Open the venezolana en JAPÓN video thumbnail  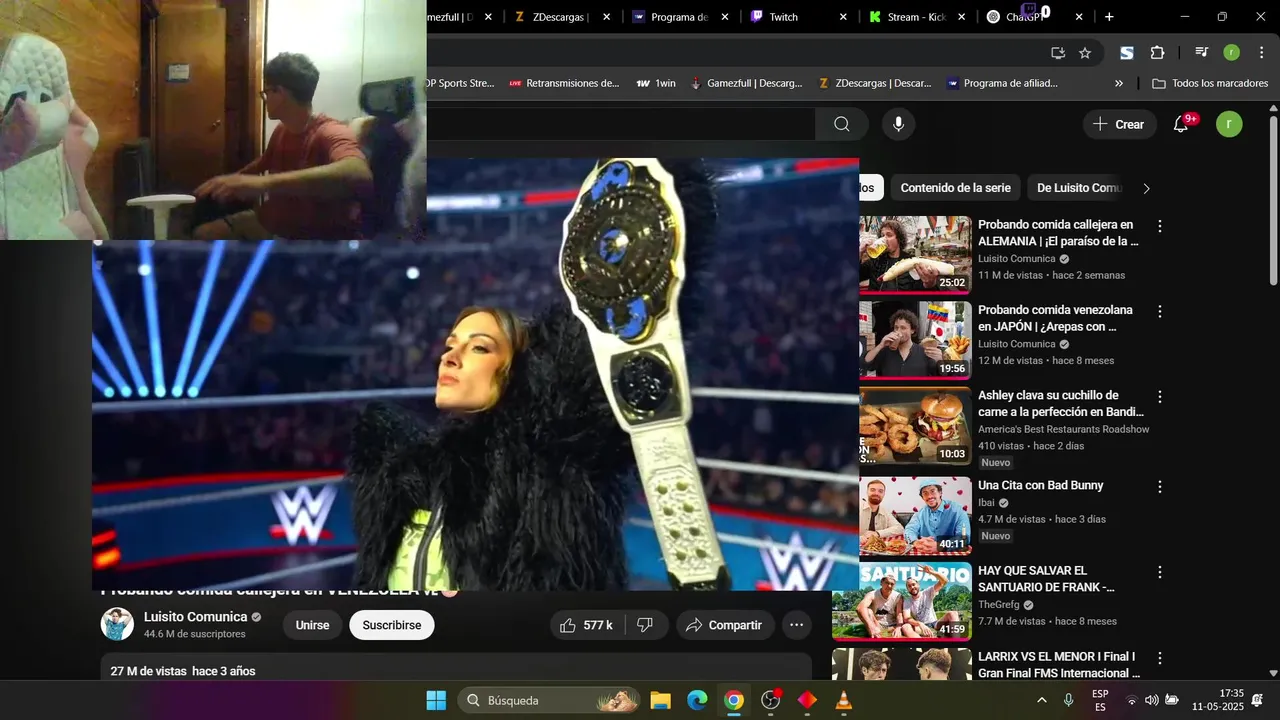pyautogui.click(x=915, y=340)
